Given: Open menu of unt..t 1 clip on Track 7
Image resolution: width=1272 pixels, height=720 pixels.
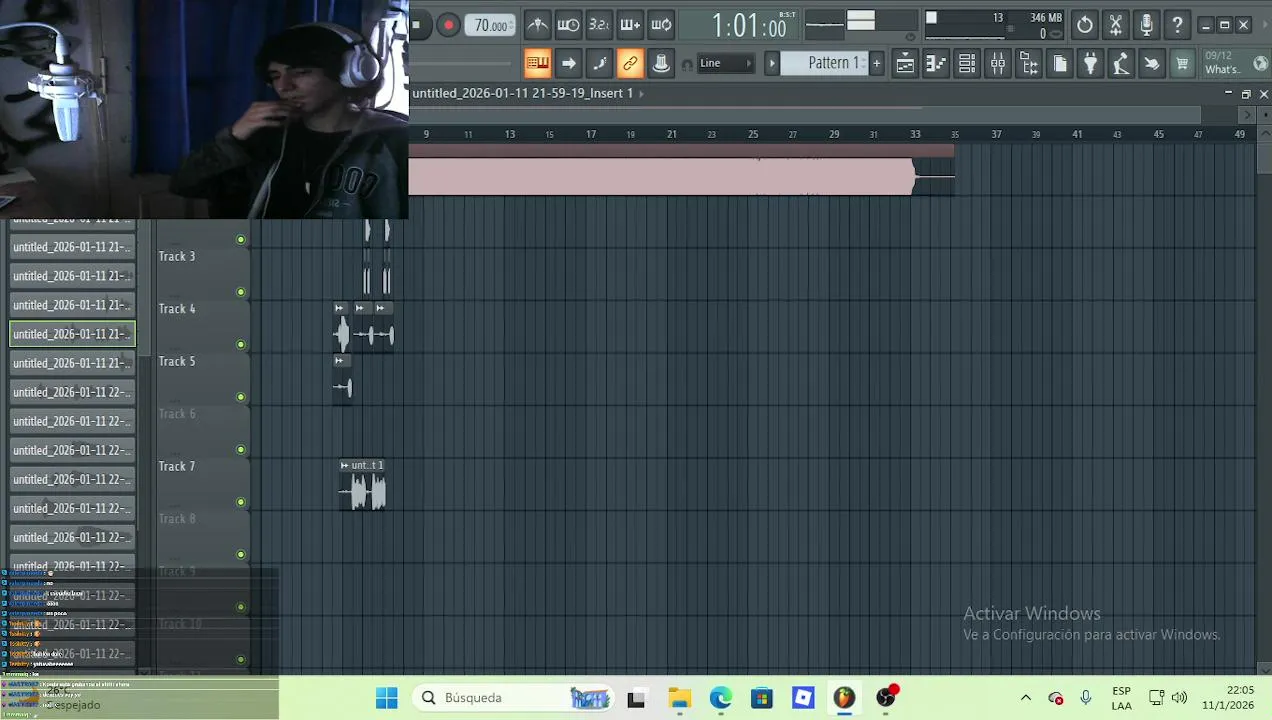Looking at the screenshot, I should tap(345, 465).
